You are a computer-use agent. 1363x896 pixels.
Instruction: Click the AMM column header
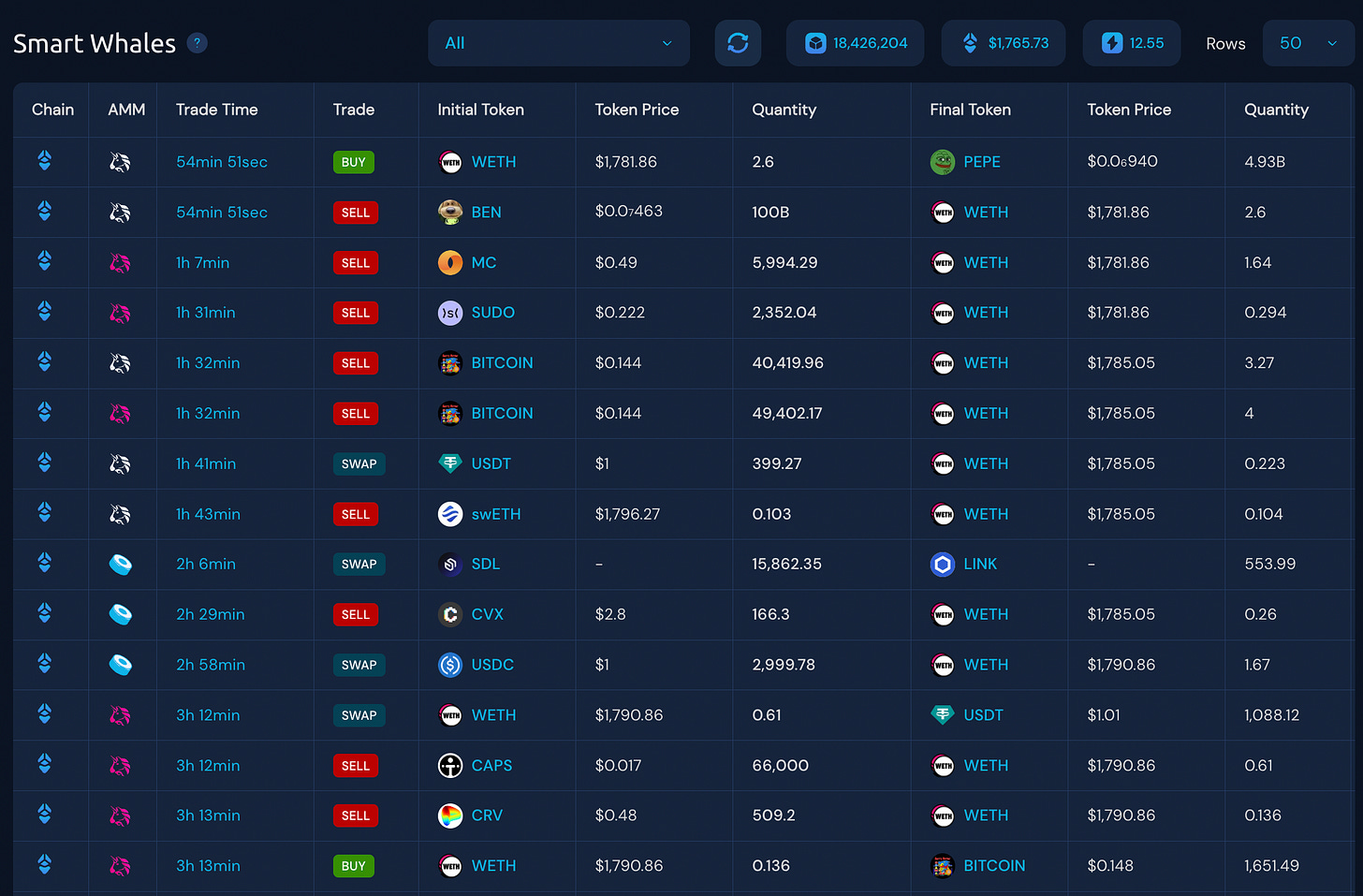(x=126, y=110)
